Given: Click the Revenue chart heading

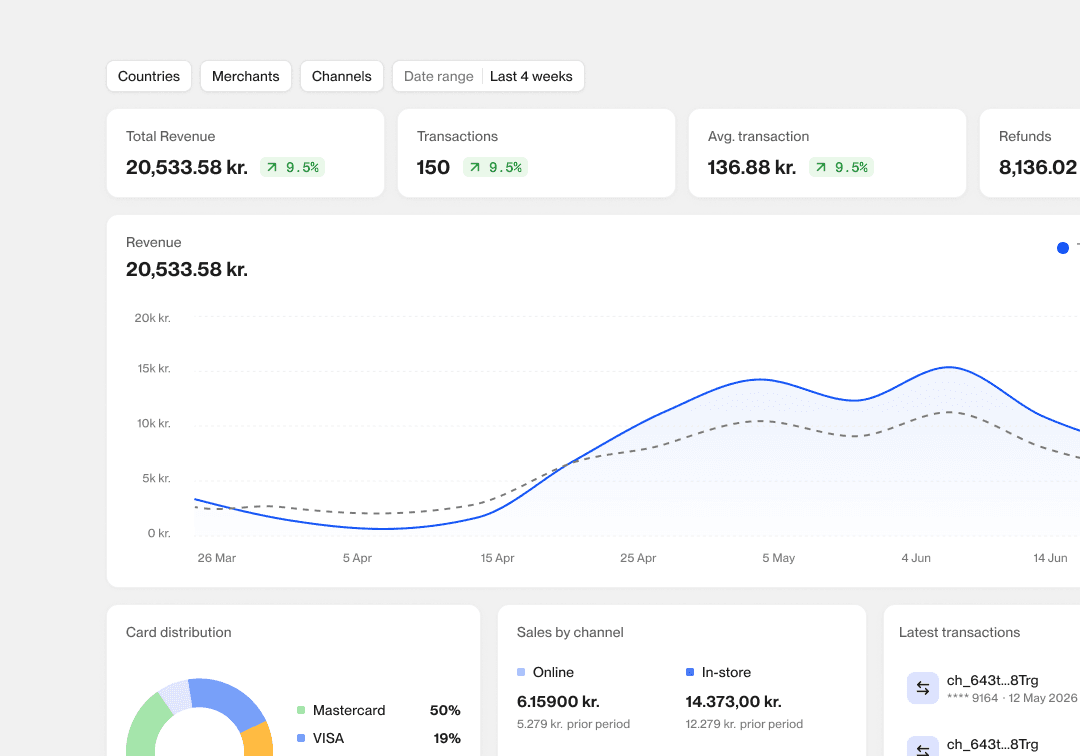Looking at the screenshot, I should tap(154, 242).
